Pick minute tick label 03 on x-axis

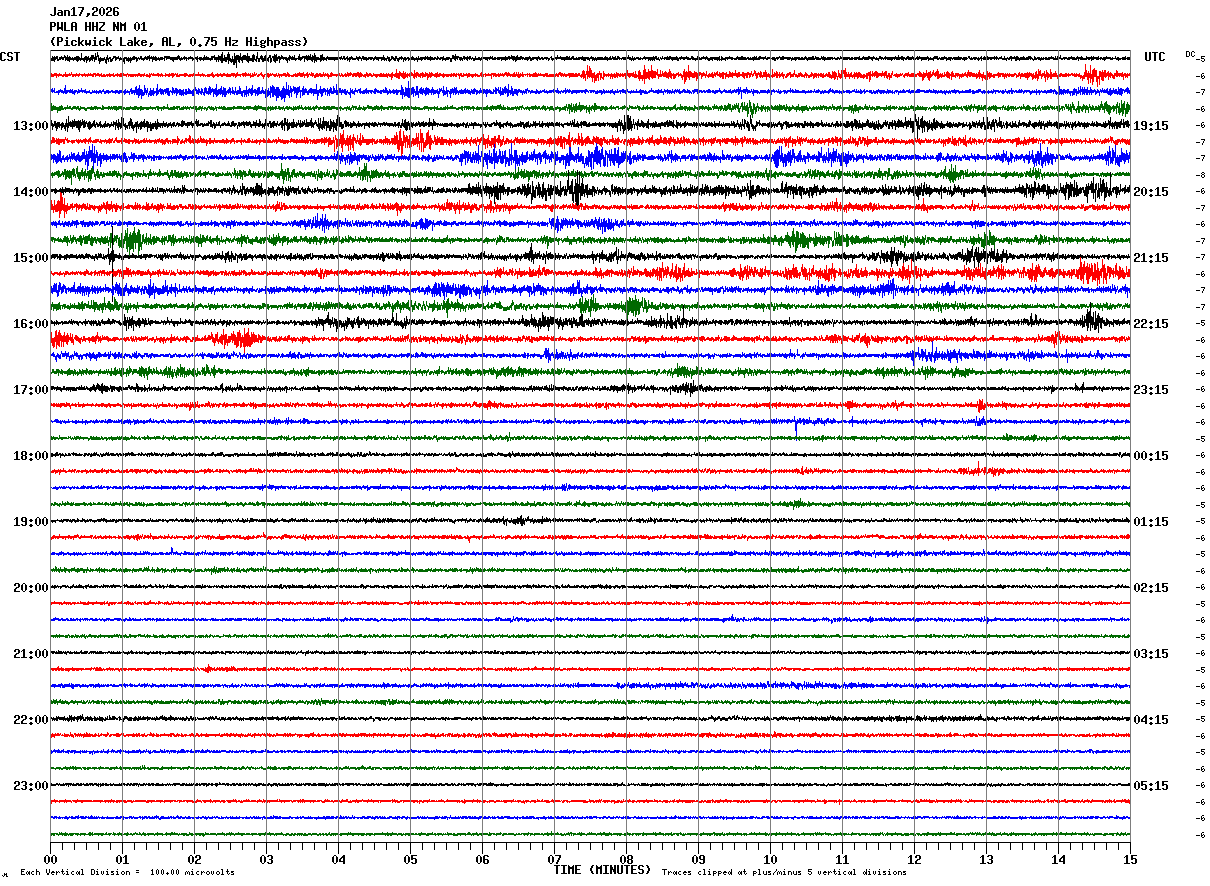click(266, 859)
